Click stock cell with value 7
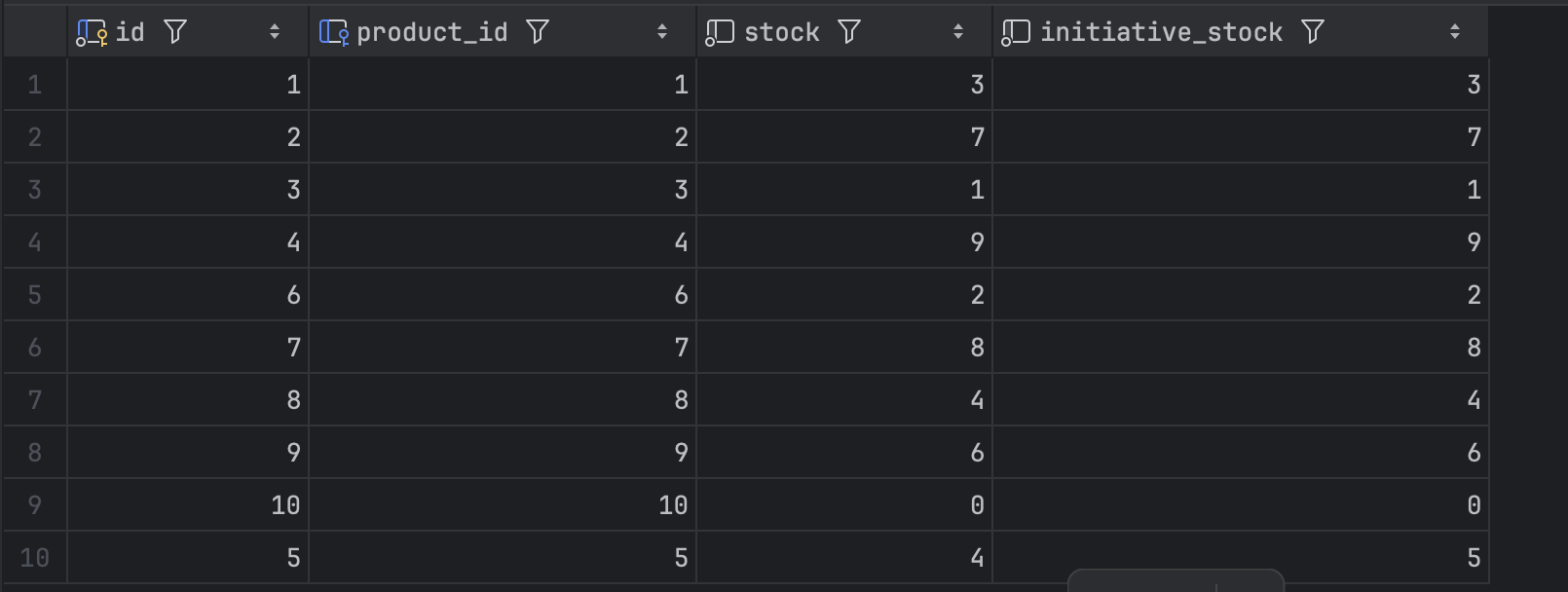1568x592 pixels. pos(844,137)
